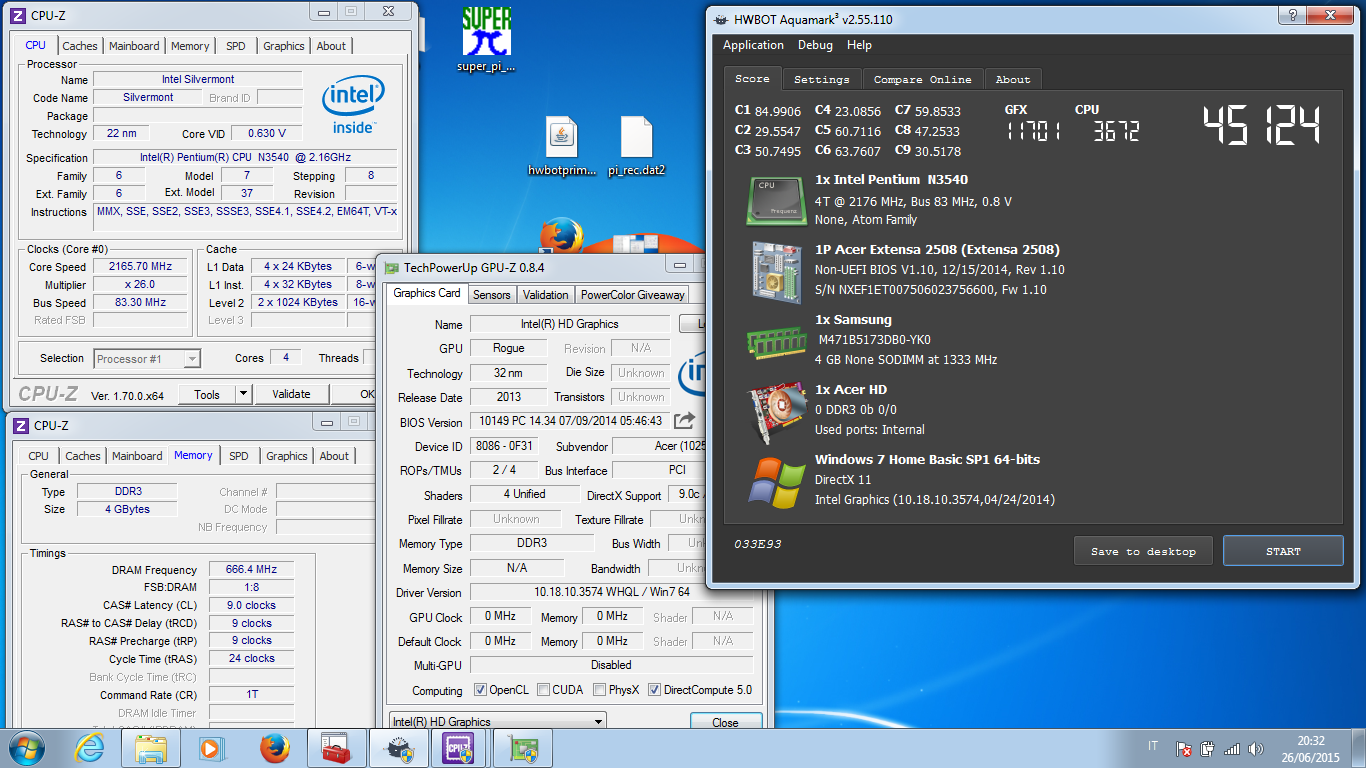Select the hwbotprime jar file on desktop
Screen dimensions: 1366x768
tap(561, 137)
